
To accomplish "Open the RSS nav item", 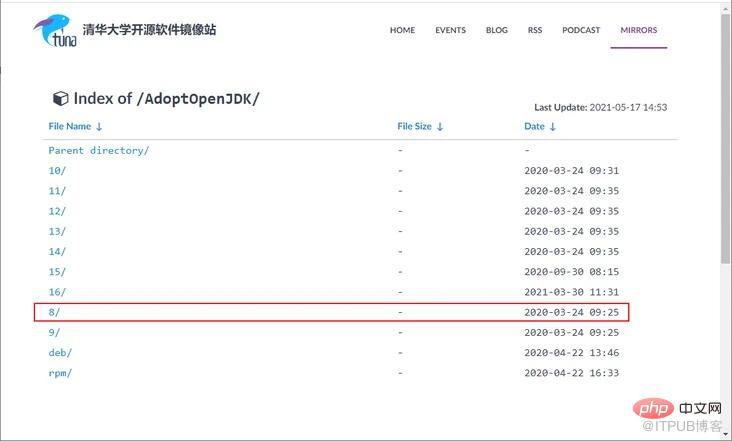I will (535, 30).
